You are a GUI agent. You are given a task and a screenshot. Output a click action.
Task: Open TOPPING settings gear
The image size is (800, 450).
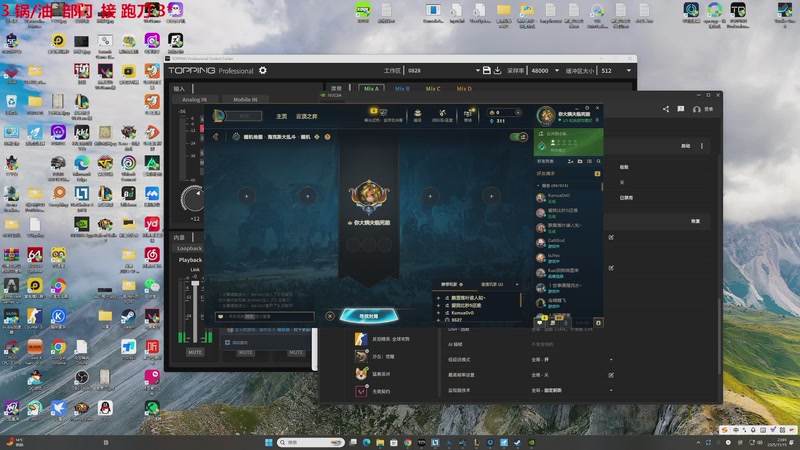pyautogui.click(x=263, y=70)
